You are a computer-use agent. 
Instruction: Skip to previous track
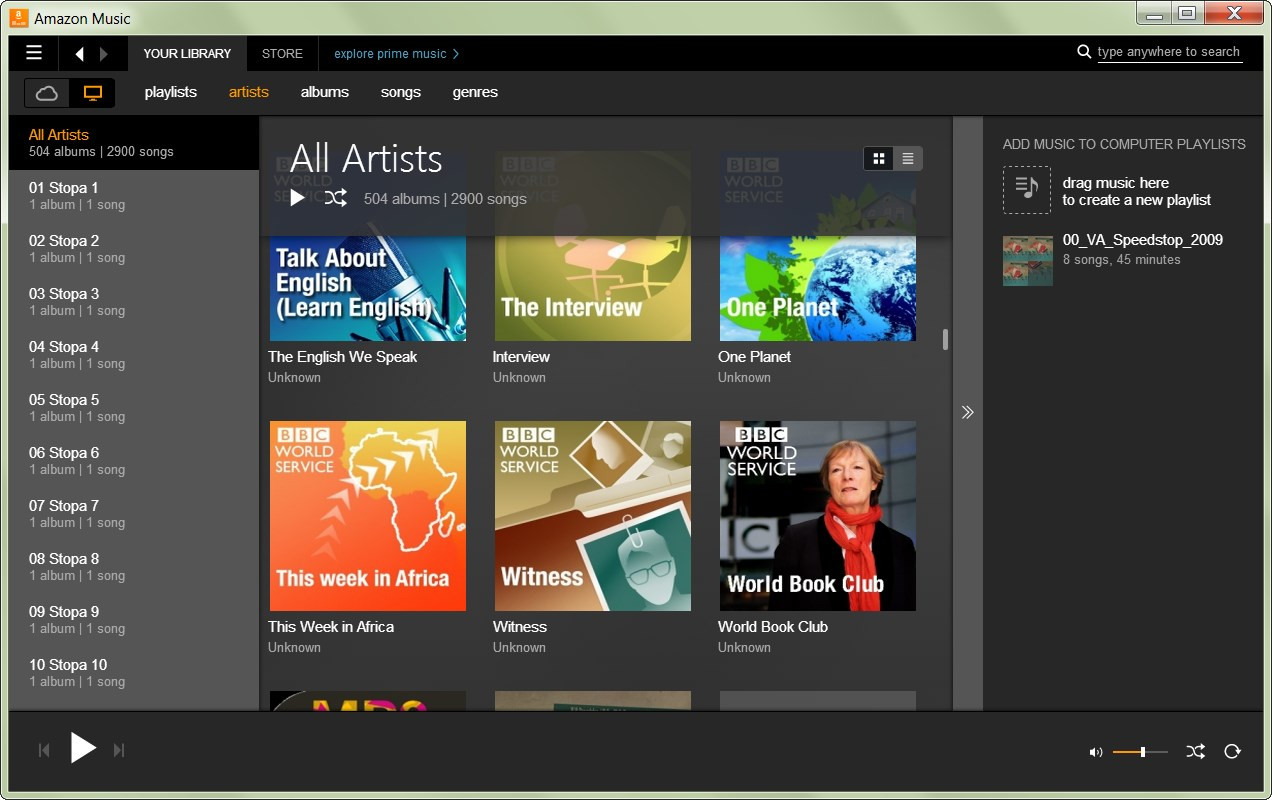(44, 750)
